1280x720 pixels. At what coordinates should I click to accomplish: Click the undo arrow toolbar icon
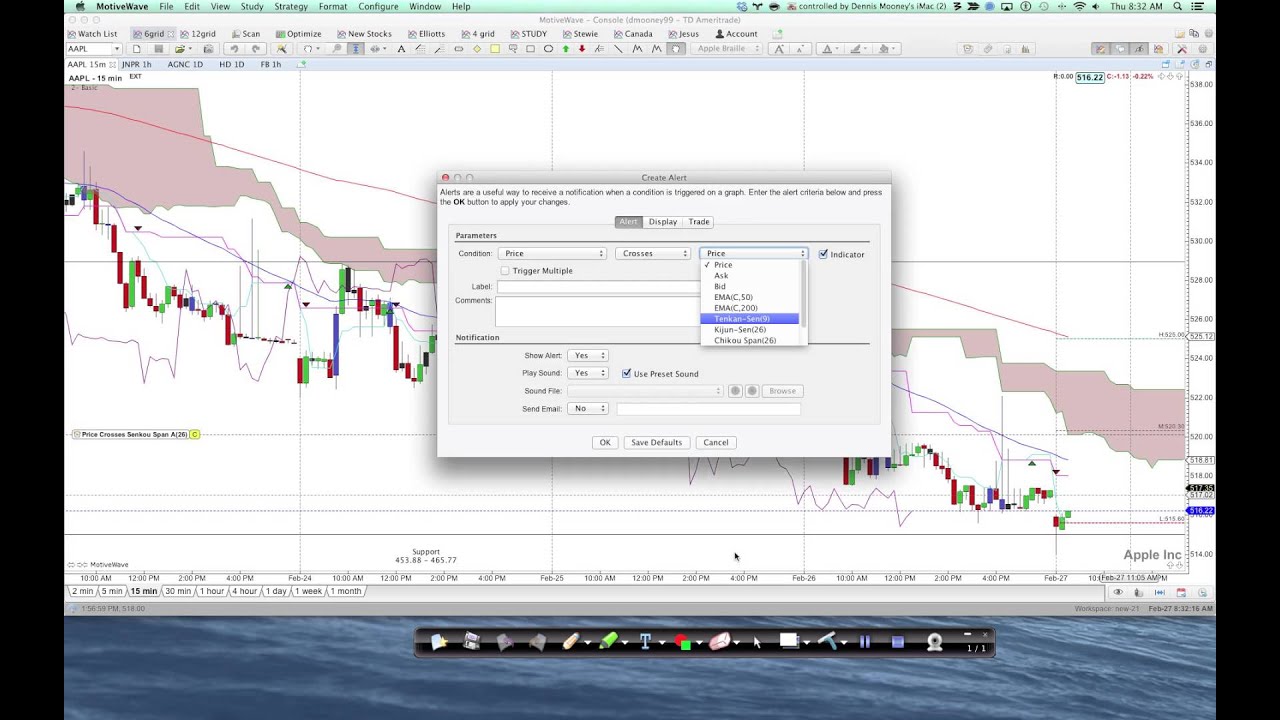pos(234,48)
